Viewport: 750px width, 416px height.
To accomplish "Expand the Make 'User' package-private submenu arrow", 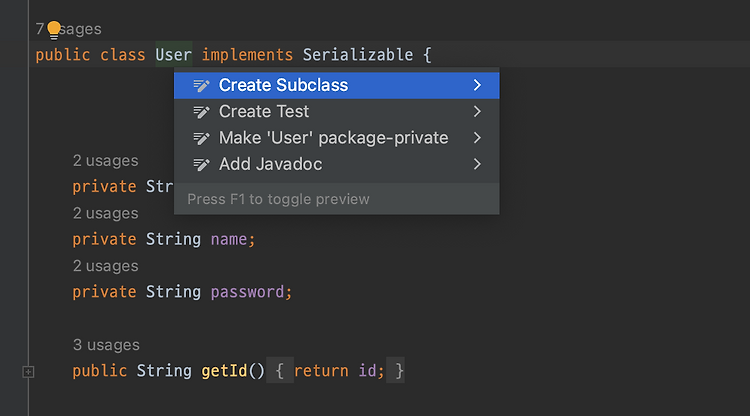I will tap(478, 138).
